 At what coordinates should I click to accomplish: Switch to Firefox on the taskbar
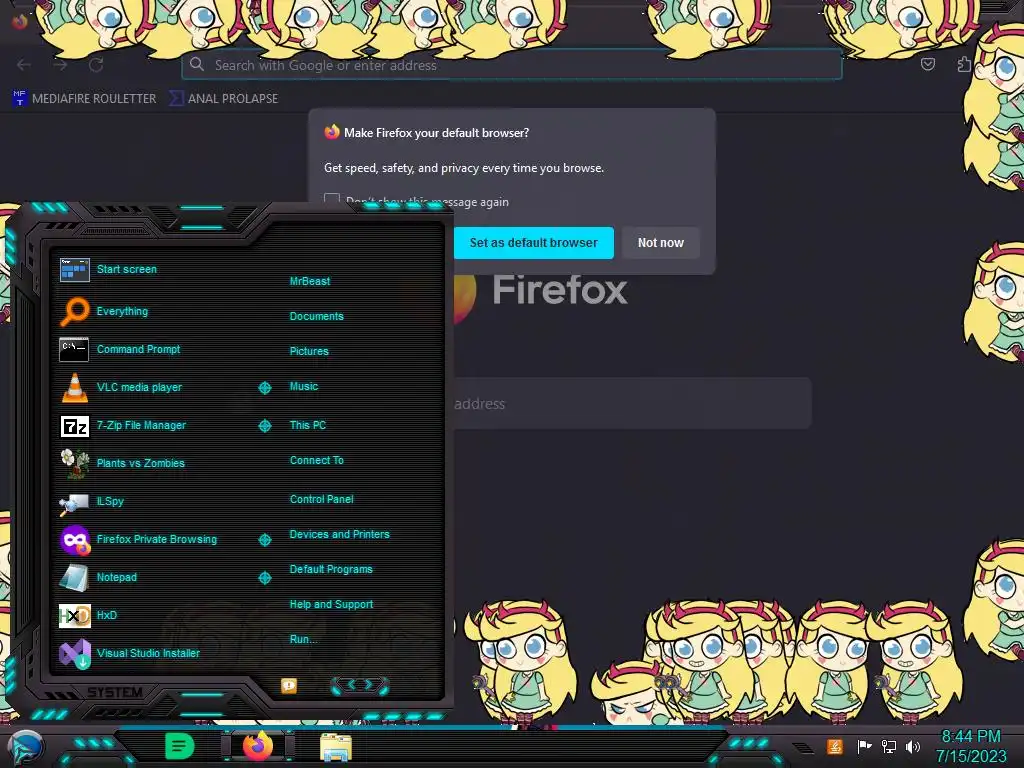[258, 746]
